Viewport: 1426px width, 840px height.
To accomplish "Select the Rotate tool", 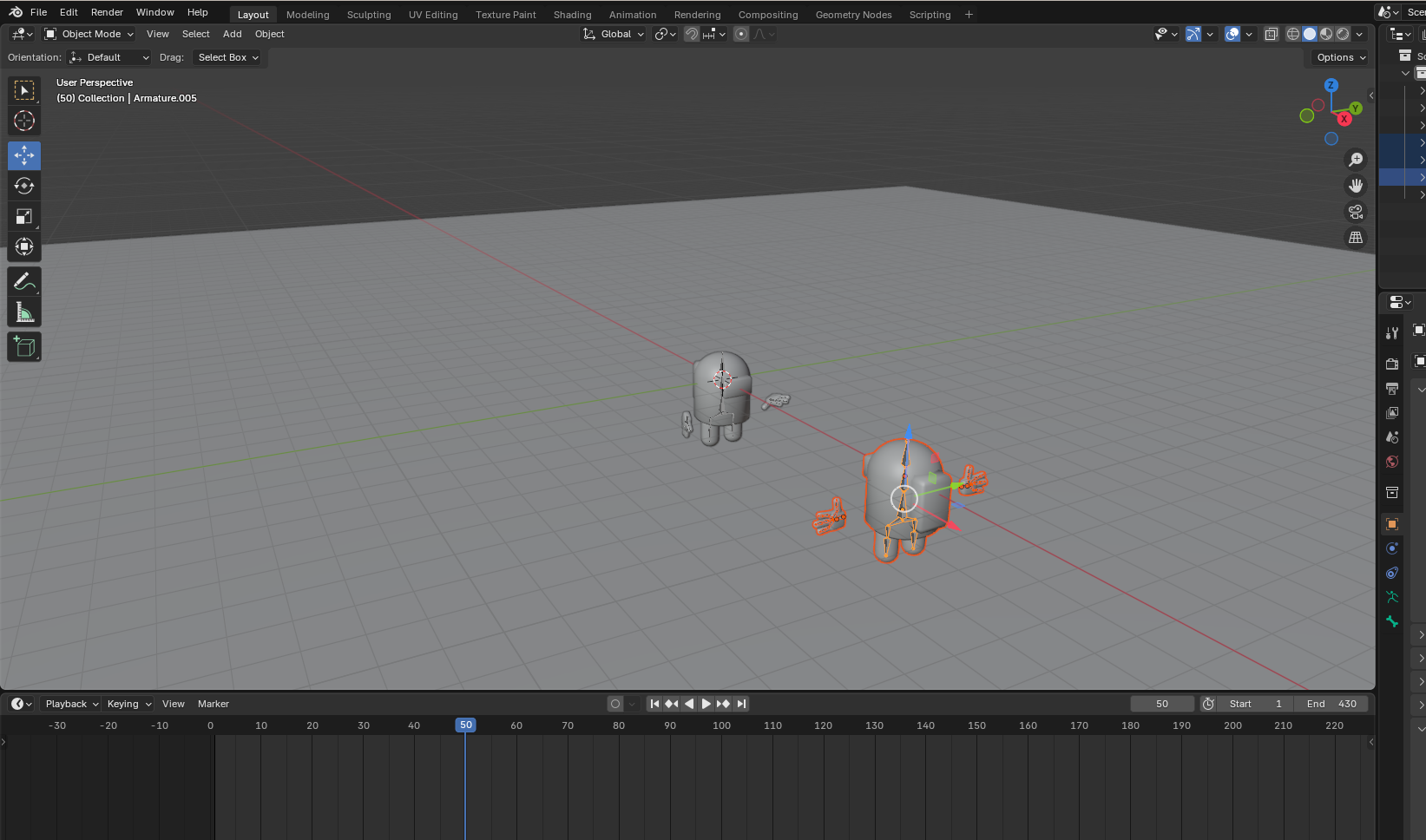I will 24,186.
